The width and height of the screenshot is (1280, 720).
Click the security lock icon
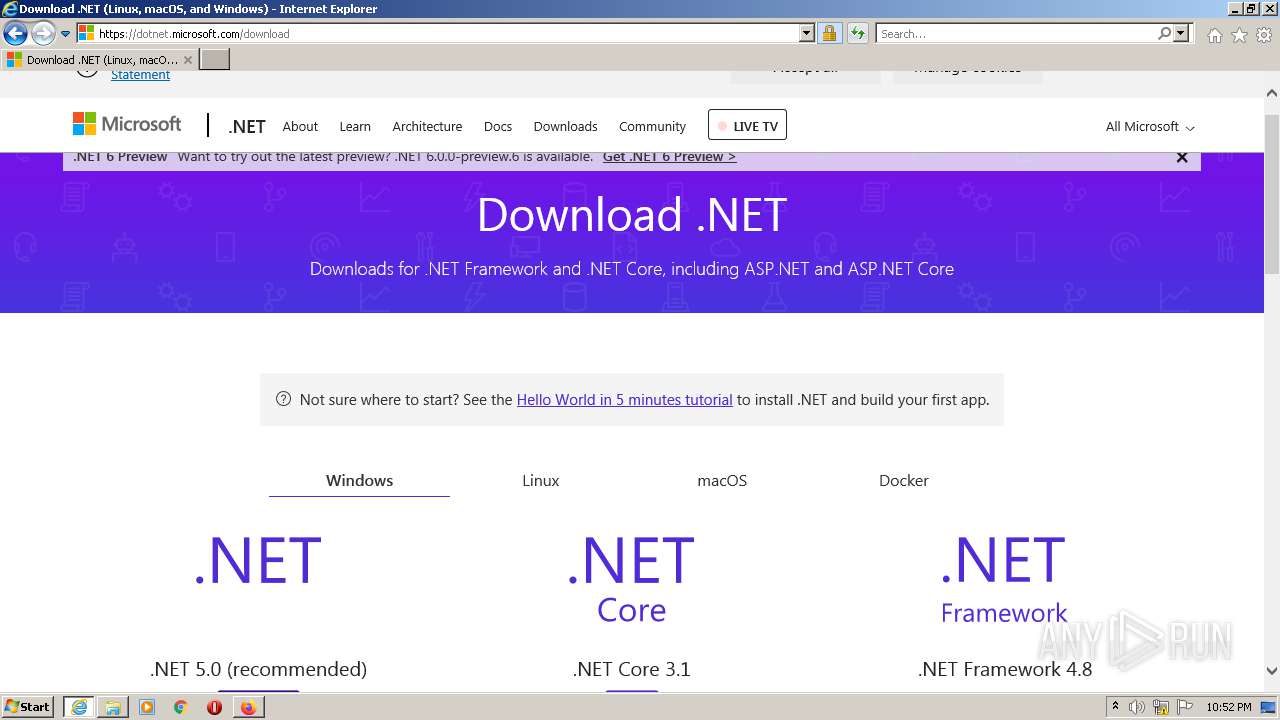pyautogui.click(x=829, y=34)
